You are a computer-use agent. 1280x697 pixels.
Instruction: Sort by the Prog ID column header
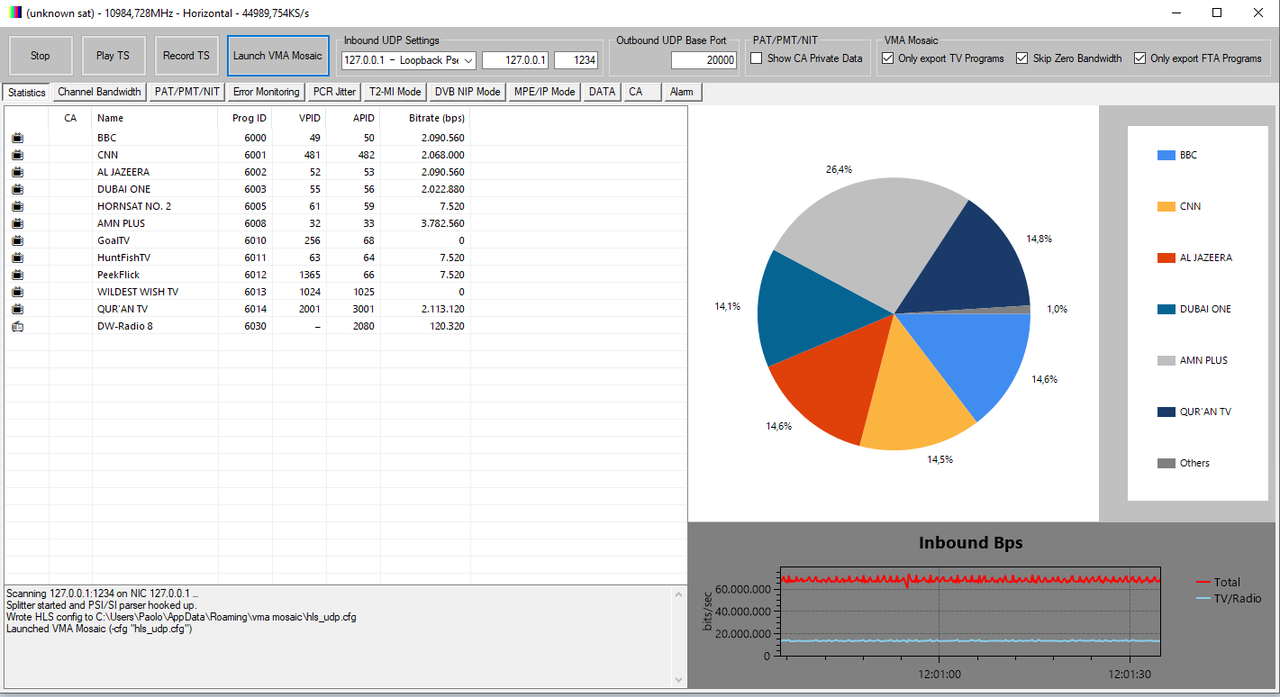click(x=245, y=118)
